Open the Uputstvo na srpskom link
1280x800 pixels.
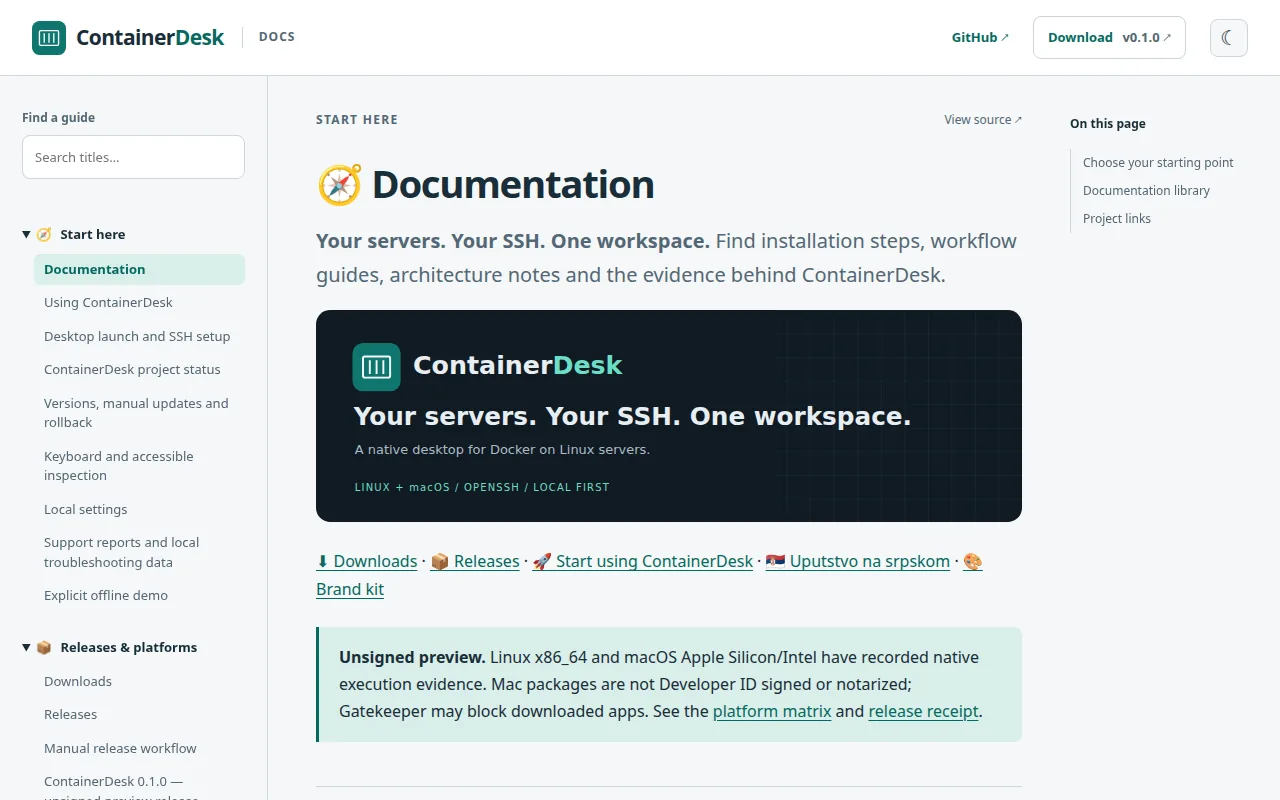point(858,562)
